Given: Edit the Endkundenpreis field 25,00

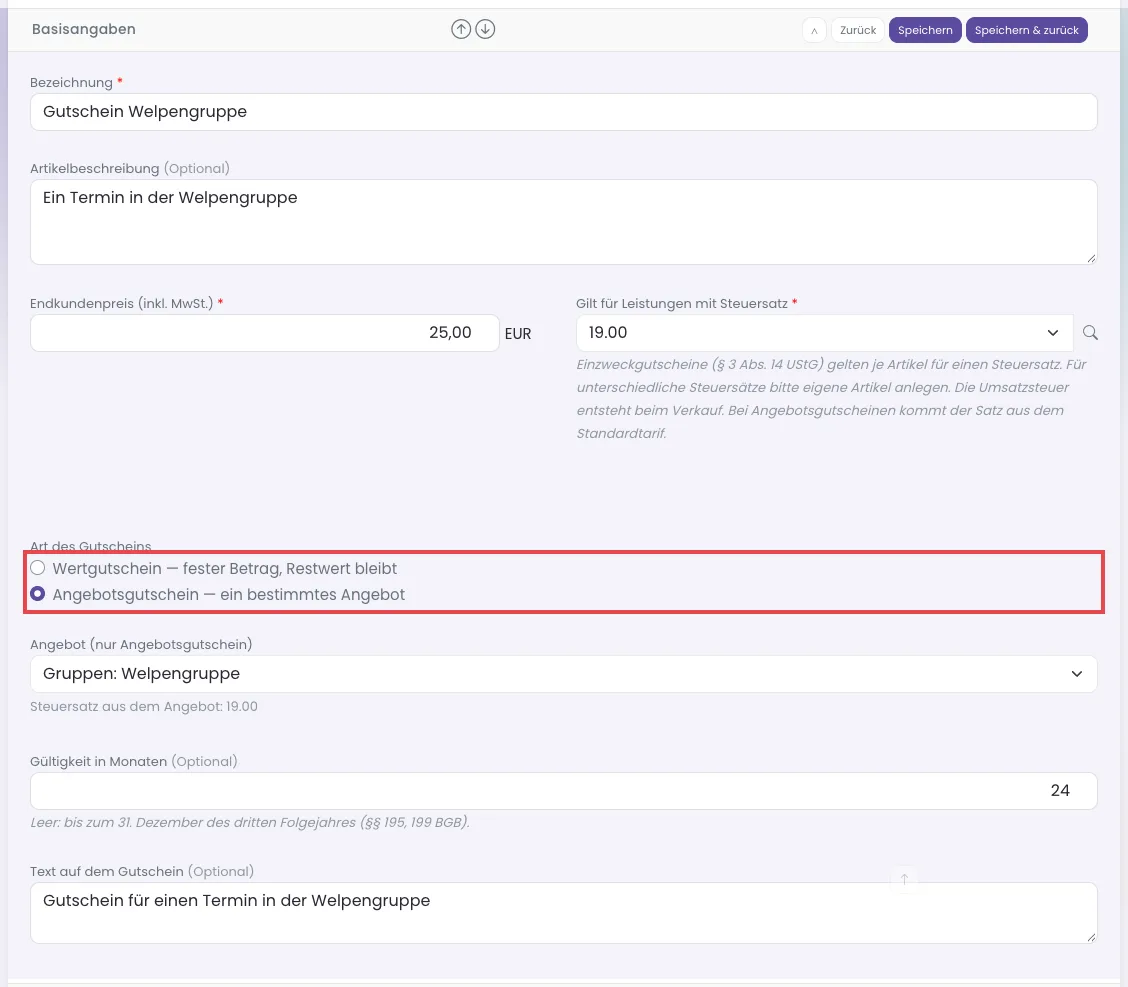Looking at the screenshot, I should click(x=265, y=333).
